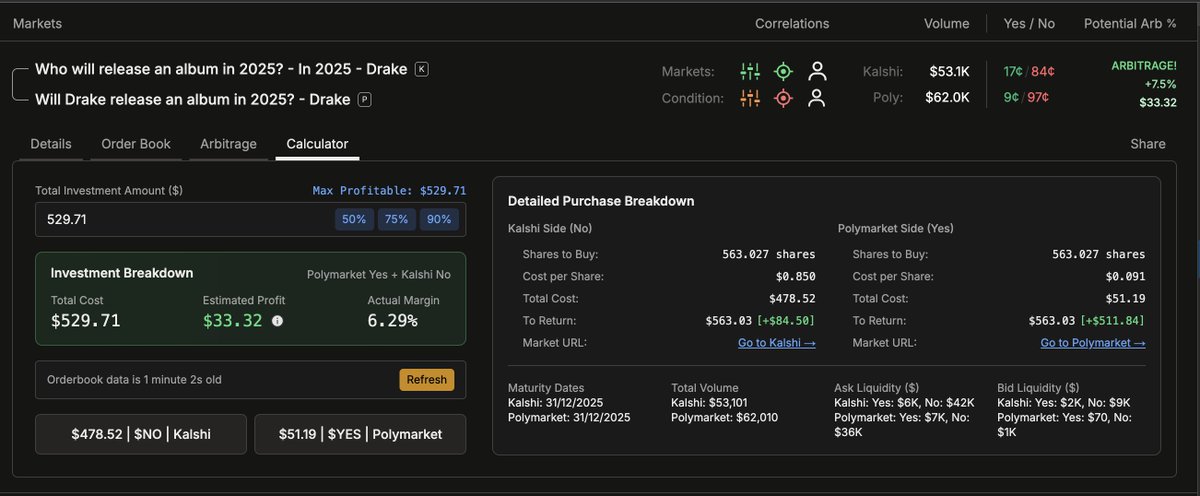Click Polymarket side cost per share $0.091
The width and height of the screenshot is (1200, 496).
click(x=1124, y=277)
